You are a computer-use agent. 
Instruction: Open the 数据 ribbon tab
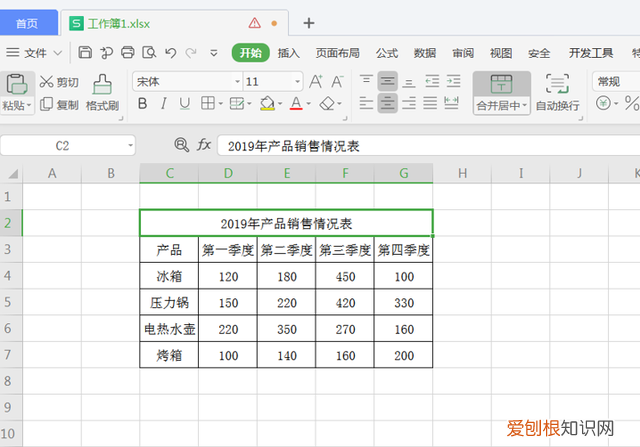pos(424,53)
